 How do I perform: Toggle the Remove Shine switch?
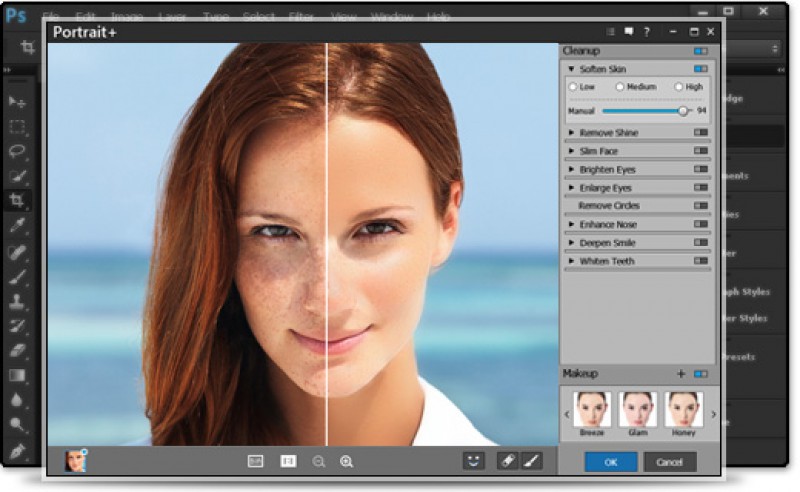[700, 132]
